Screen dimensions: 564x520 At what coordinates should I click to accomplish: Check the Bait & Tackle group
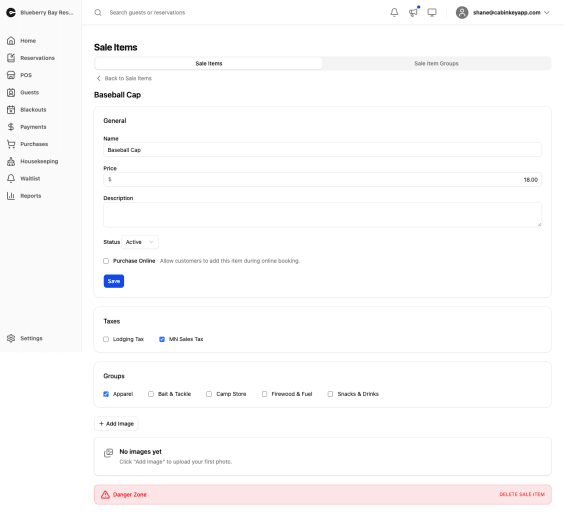tap(151, 394)
